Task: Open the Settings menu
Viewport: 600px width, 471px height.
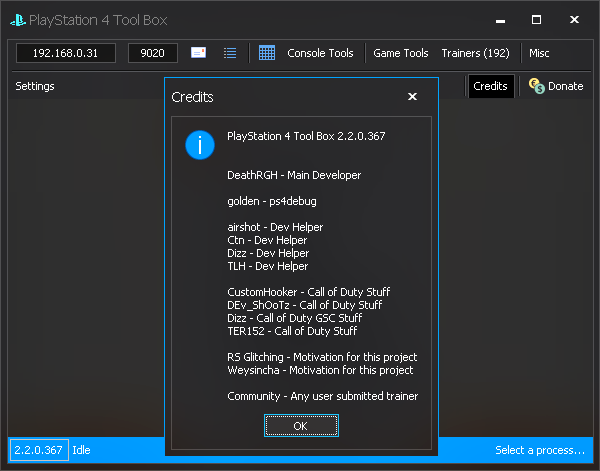Action: [x=35, y=86]
